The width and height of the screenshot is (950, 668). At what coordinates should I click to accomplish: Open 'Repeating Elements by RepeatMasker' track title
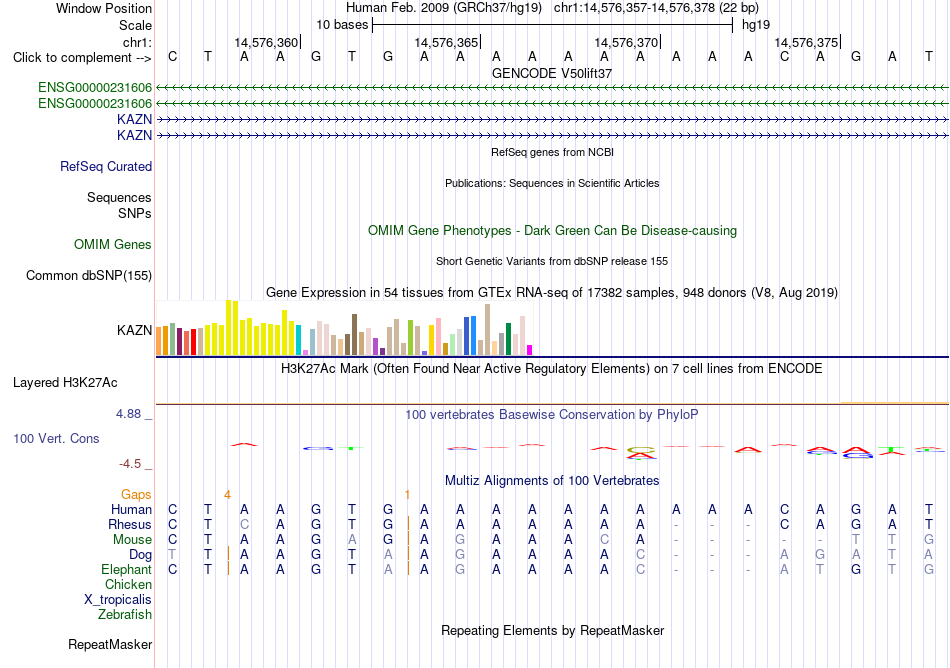(552, 631)
